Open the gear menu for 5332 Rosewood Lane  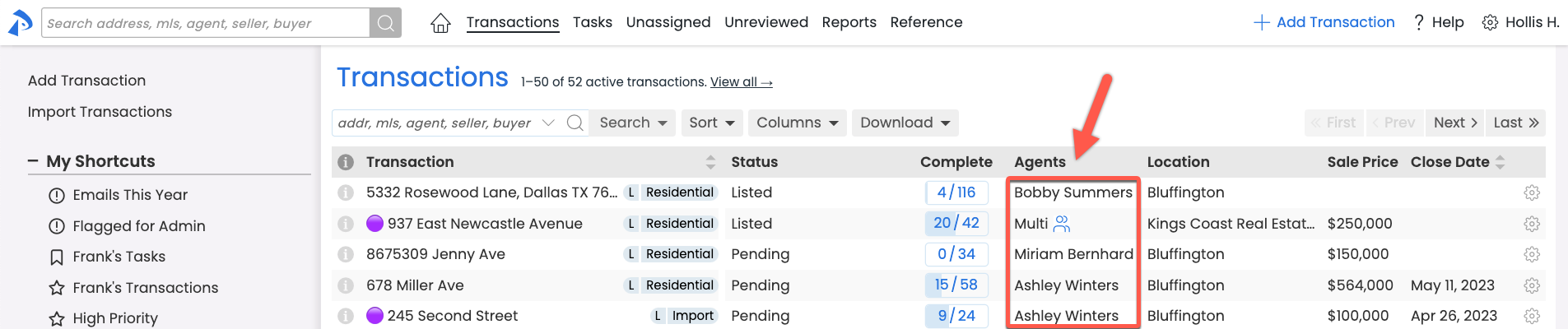click(x=1531, y=192)
